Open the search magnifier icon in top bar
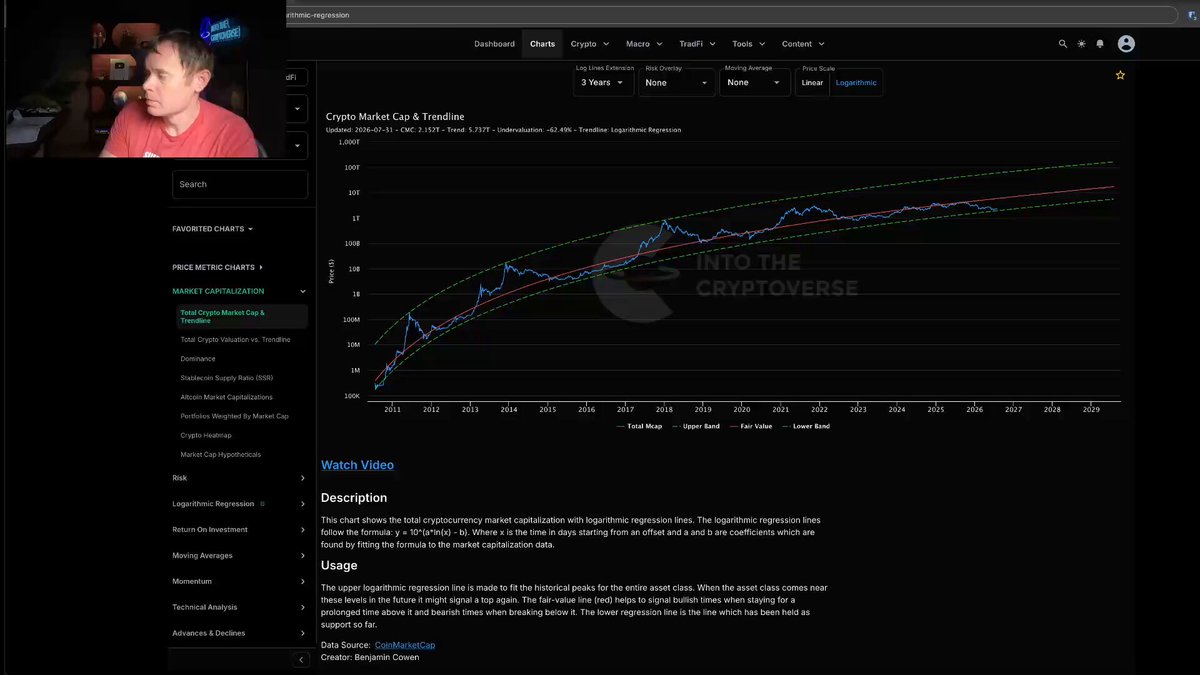1200x675 pixels. point(1063,44)
